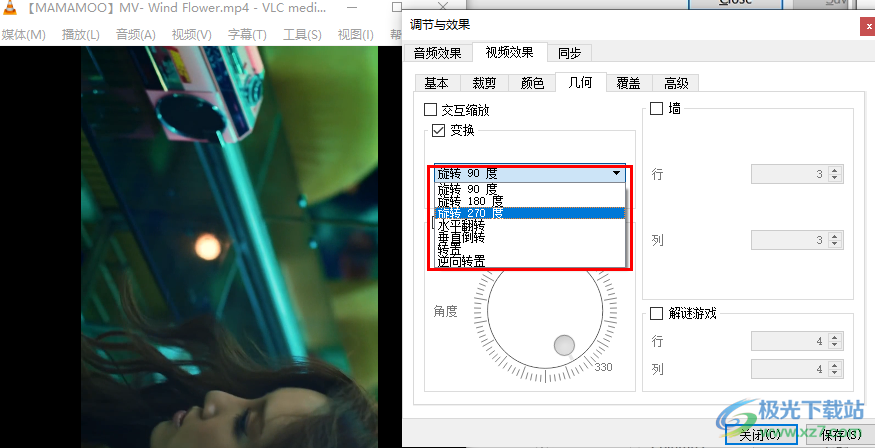Collapse the transform dropdown showing 旋转 90 度
This screenshot has width=875, height=448.
[x=530, y=174]
